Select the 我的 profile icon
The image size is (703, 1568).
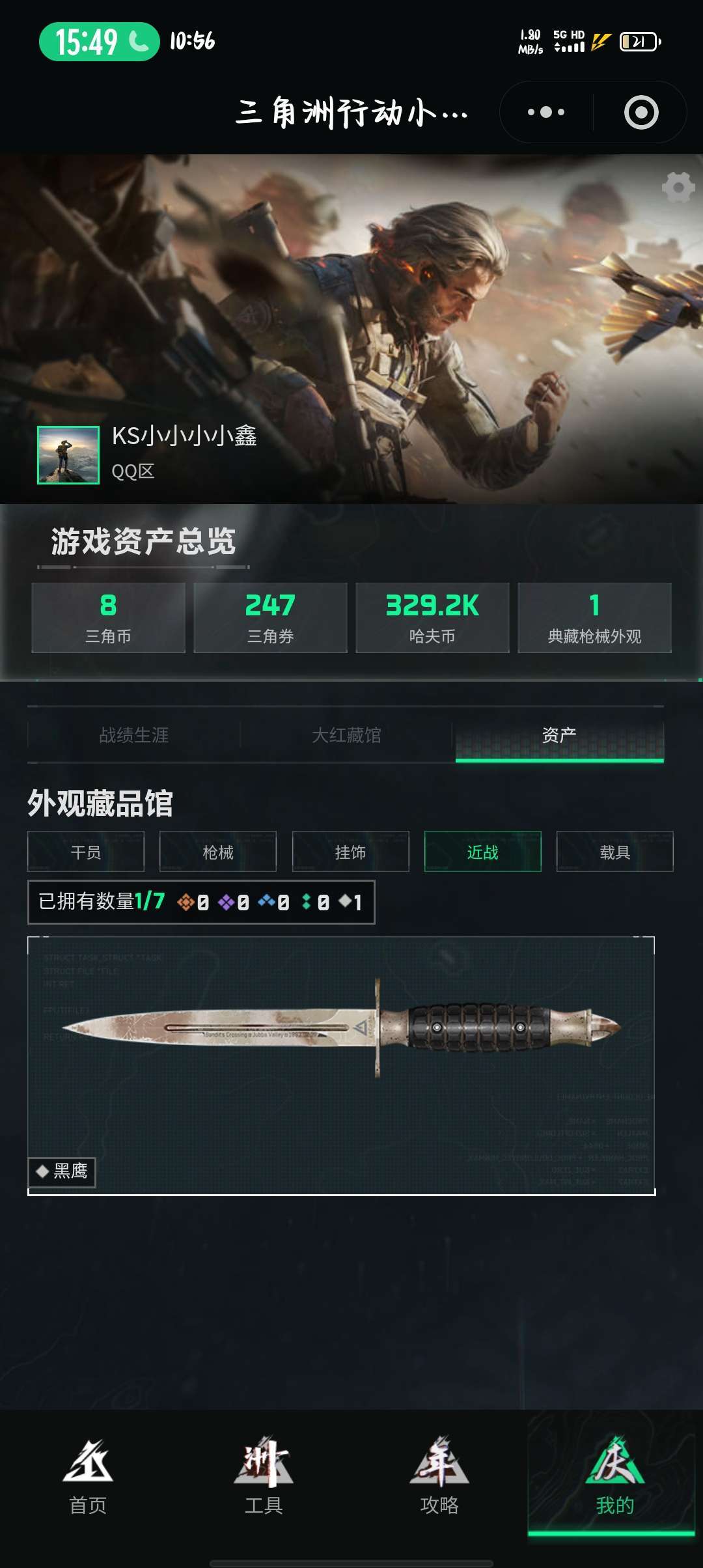point(615,1462)
